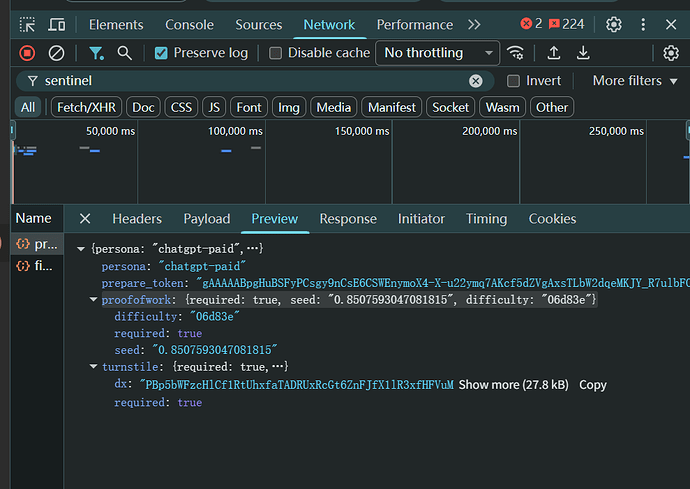Uncheck the Preserve log checkbox
Viewport: 690px width, 489px height.
pos(161,53)
